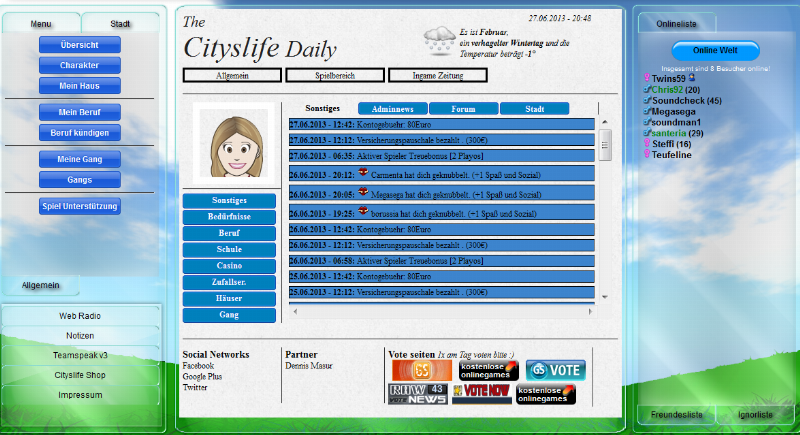
Task: Select the Schule category button
Action: [x=229, y=249]
